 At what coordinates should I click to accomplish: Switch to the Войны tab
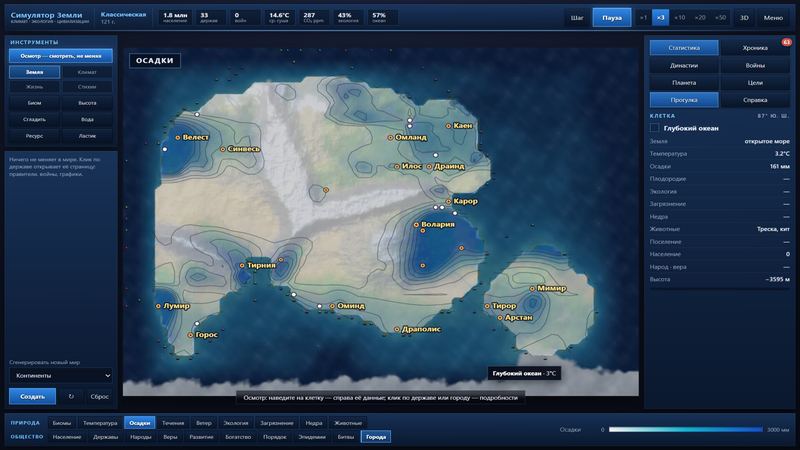point(755,65)
